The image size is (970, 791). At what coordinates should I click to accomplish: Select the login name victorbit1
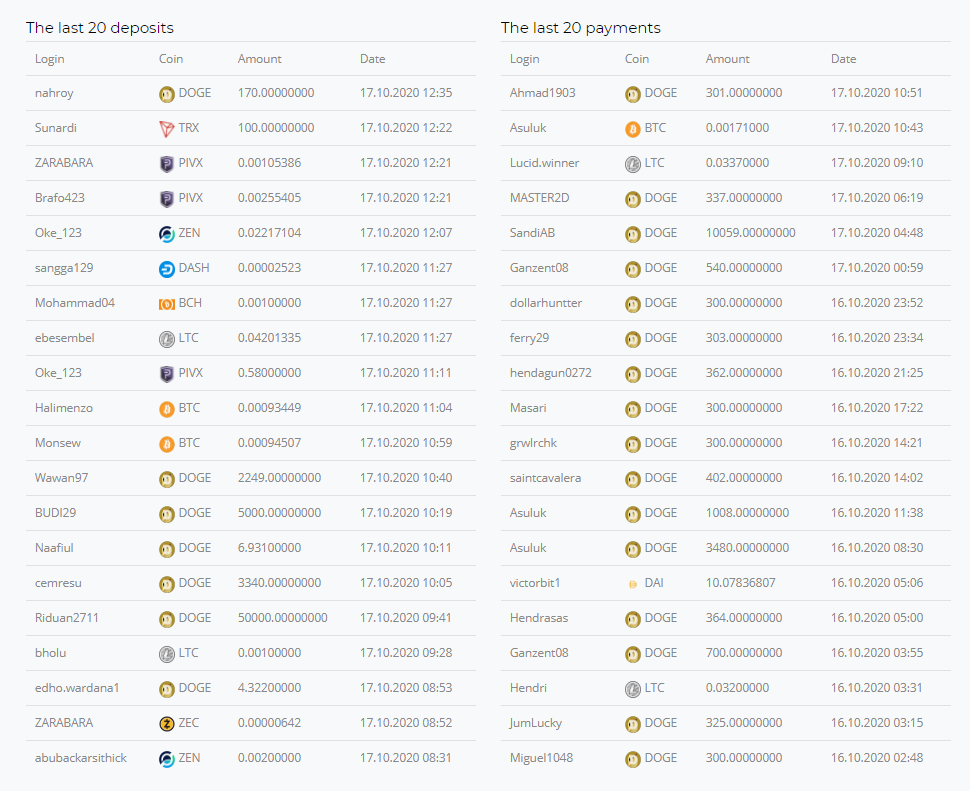(535, 583)
